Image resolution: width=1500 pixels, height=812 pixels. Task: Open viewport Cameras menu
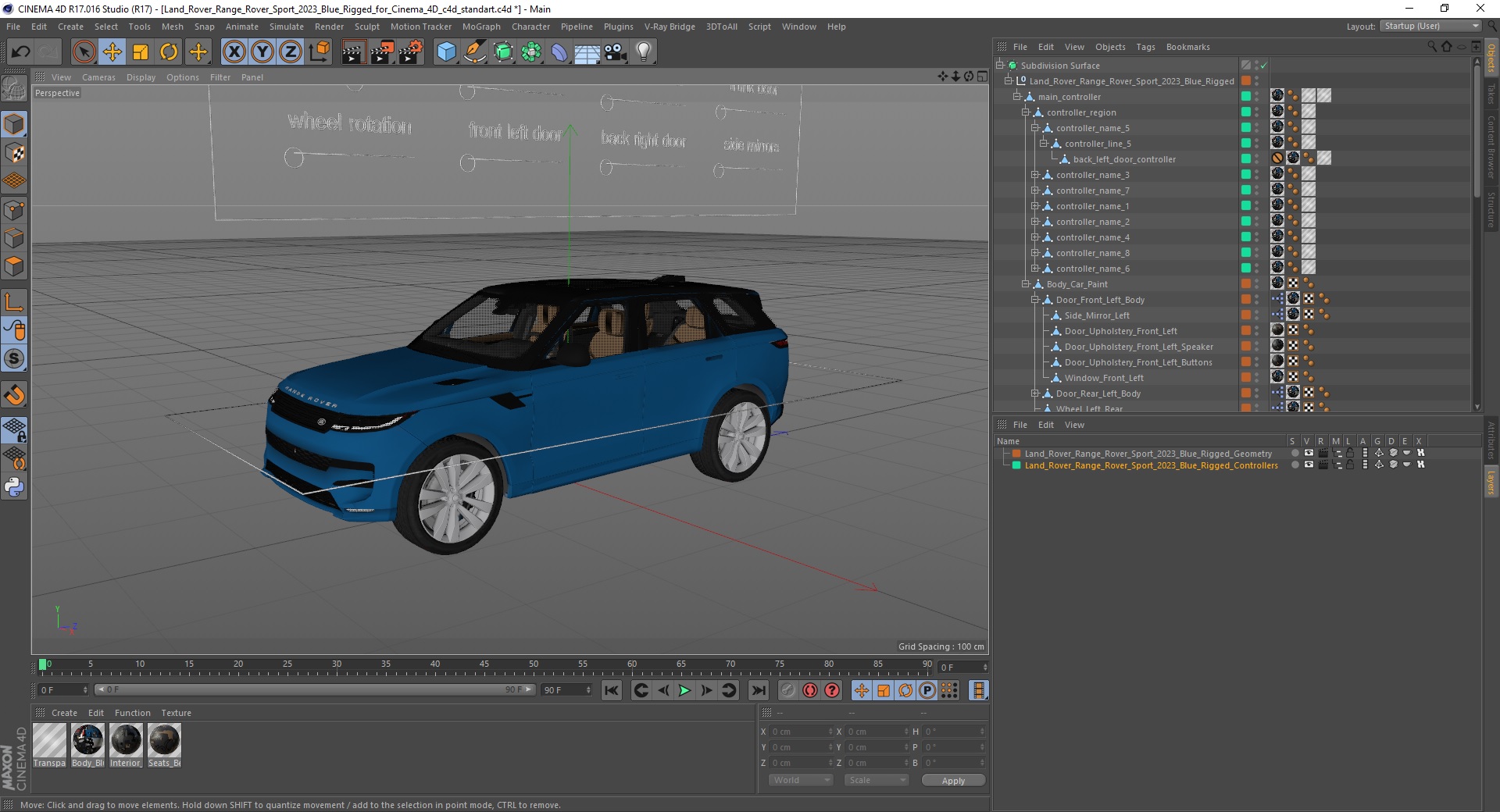[98, 77]
